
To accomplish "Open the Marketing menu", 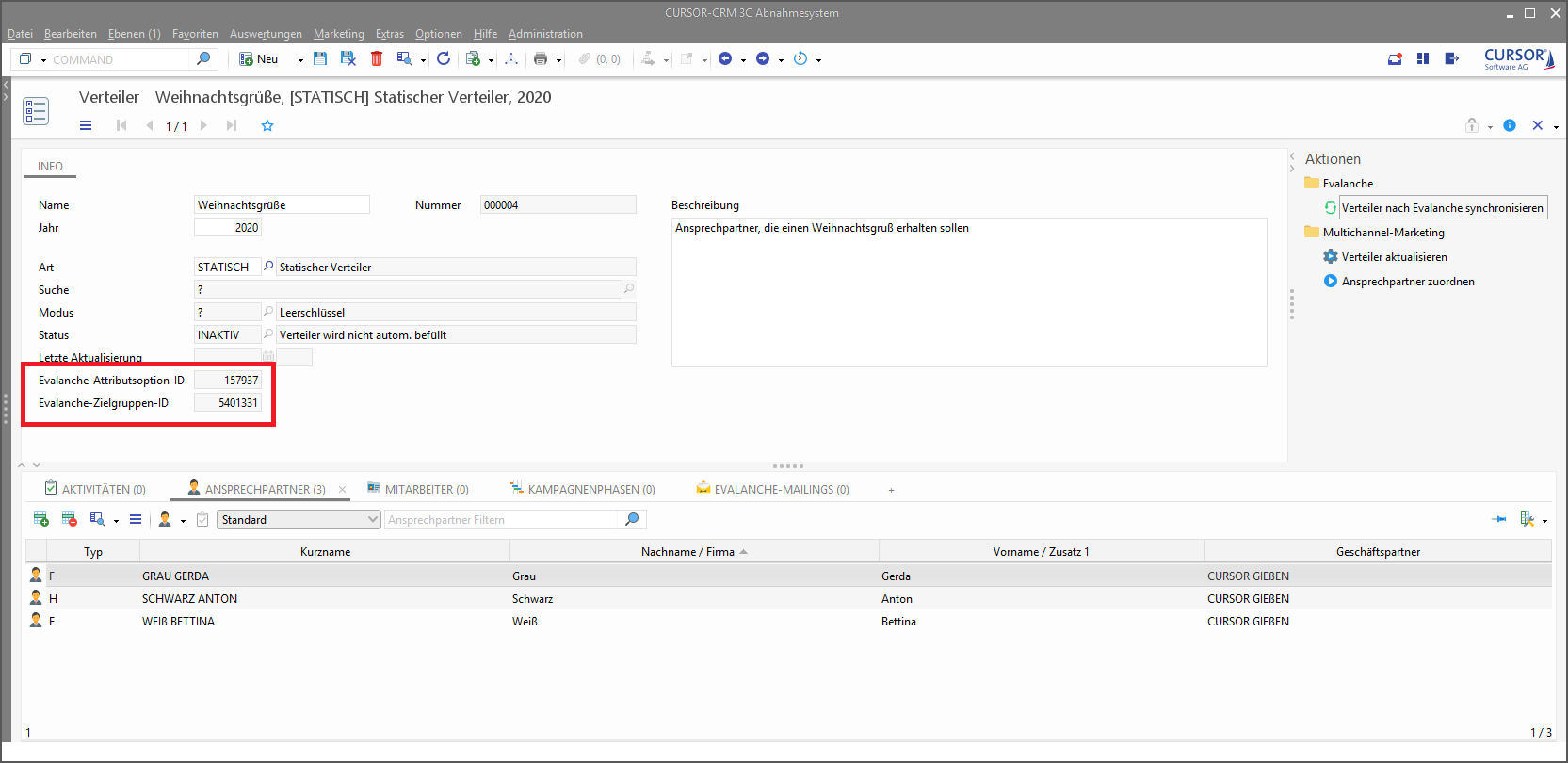I will point(338,34).
